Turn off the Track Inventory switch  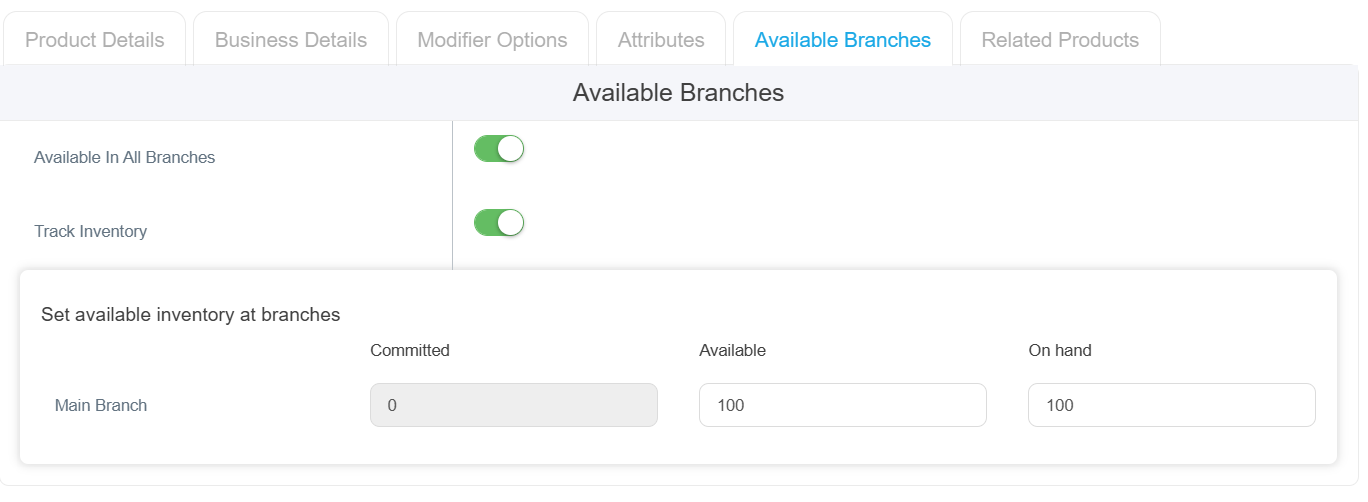[499, 222]
